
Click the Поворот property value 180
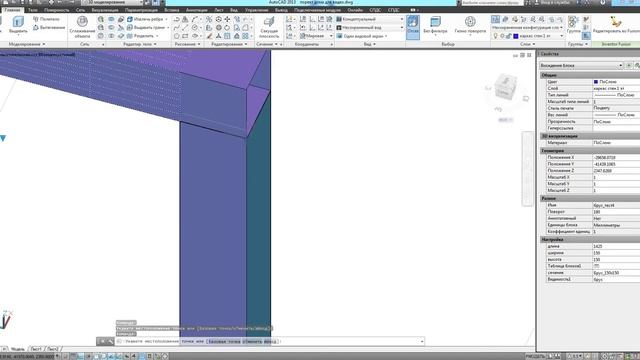pyautogui.click(x=616, y=212)
